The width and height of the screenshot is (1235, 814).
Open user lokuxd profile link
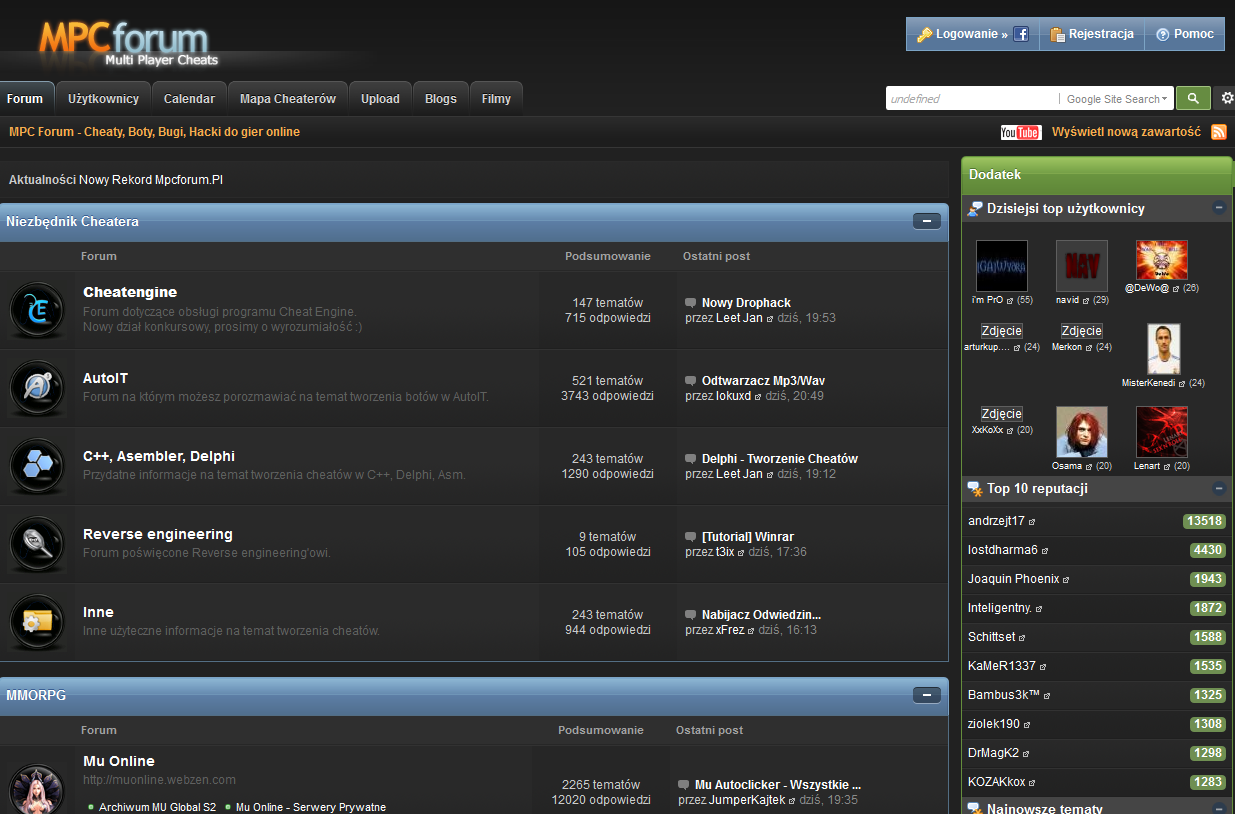coord(733,396)
